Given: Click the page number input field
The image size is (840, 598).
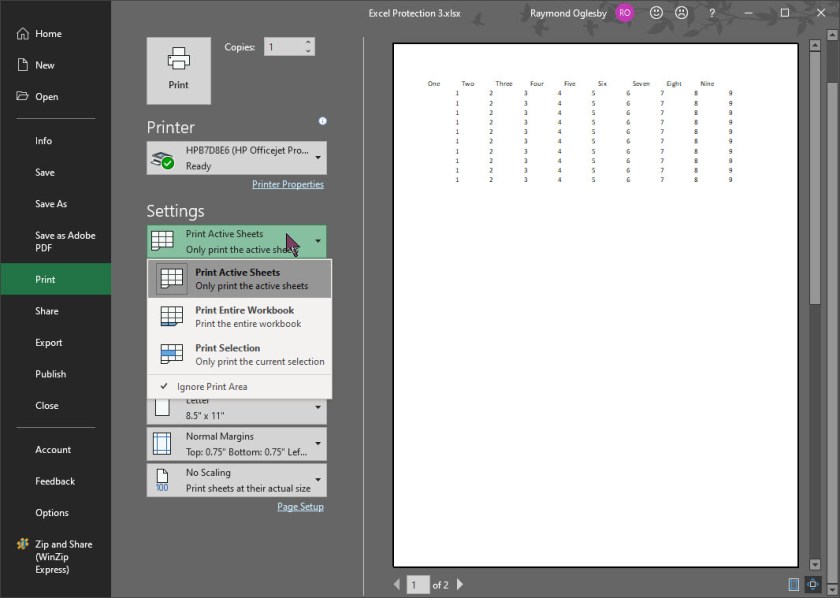Looking at the screenshot, I should [x=416, y=585].
